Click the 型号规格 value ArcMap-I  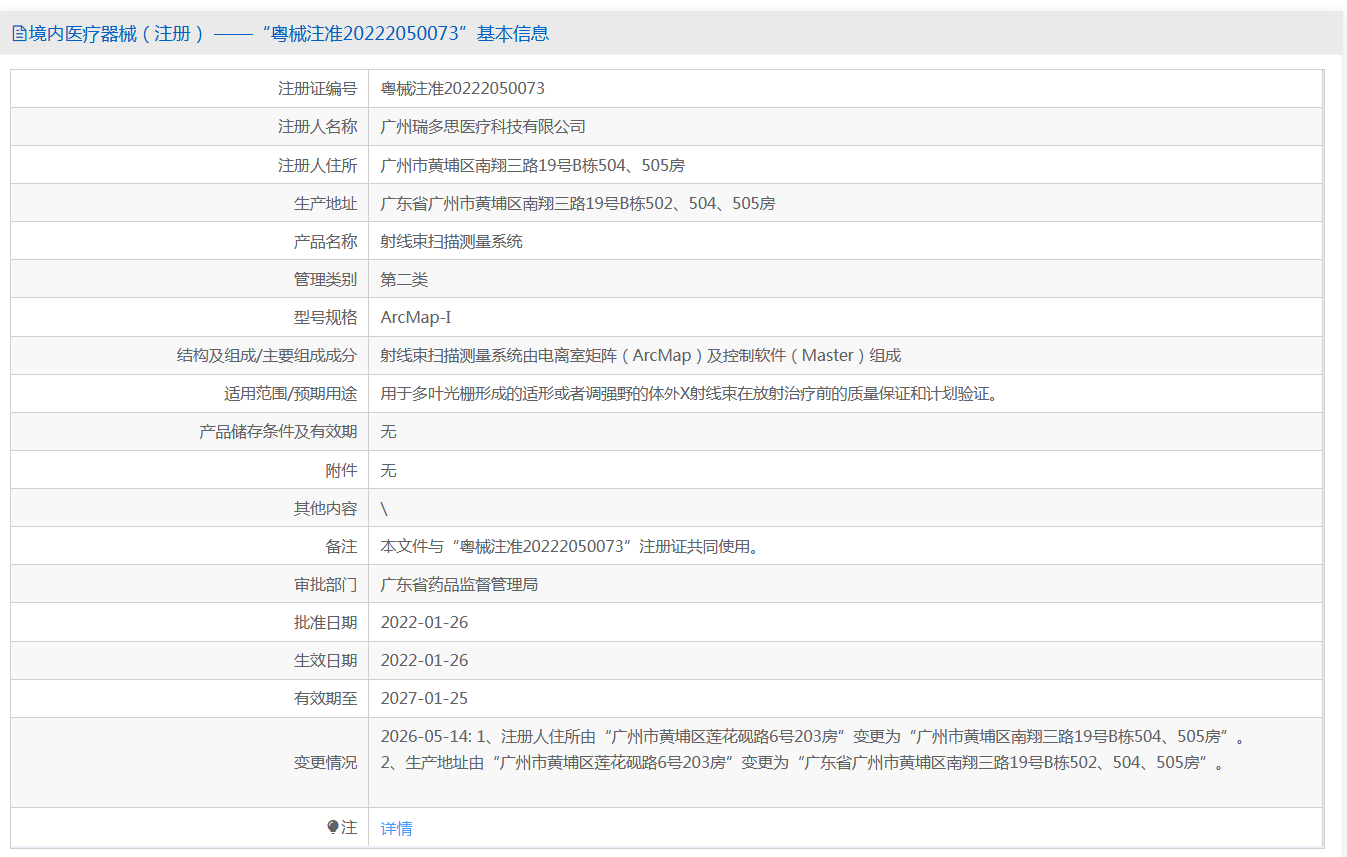pyautogui.click(x=416, y=317)
